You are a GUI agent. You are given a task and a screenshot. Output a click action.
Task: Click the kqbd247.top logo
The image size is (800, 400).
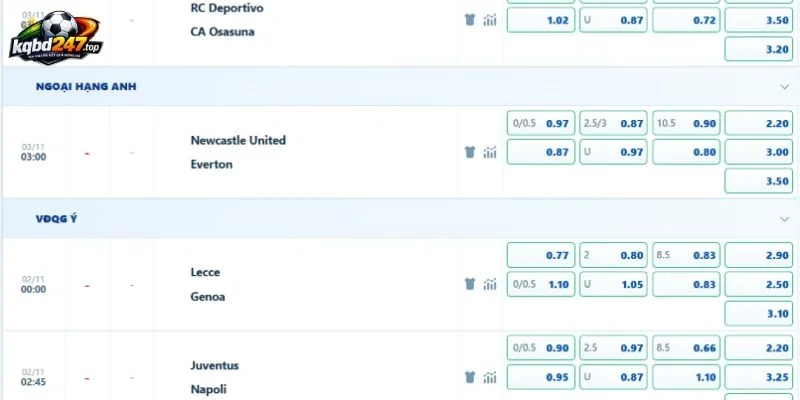tap(55, 37)
